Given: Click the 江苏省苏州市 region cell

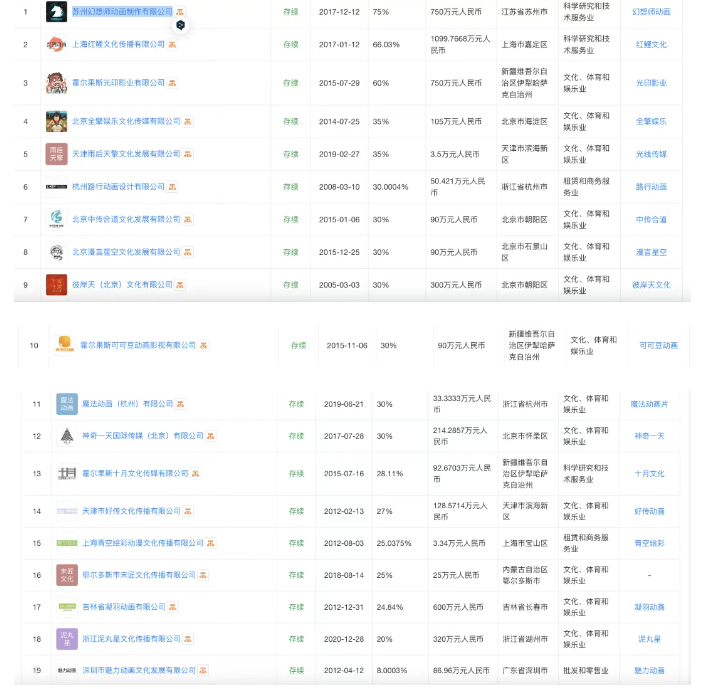Looking at the screenshot, I should point(524,12).
